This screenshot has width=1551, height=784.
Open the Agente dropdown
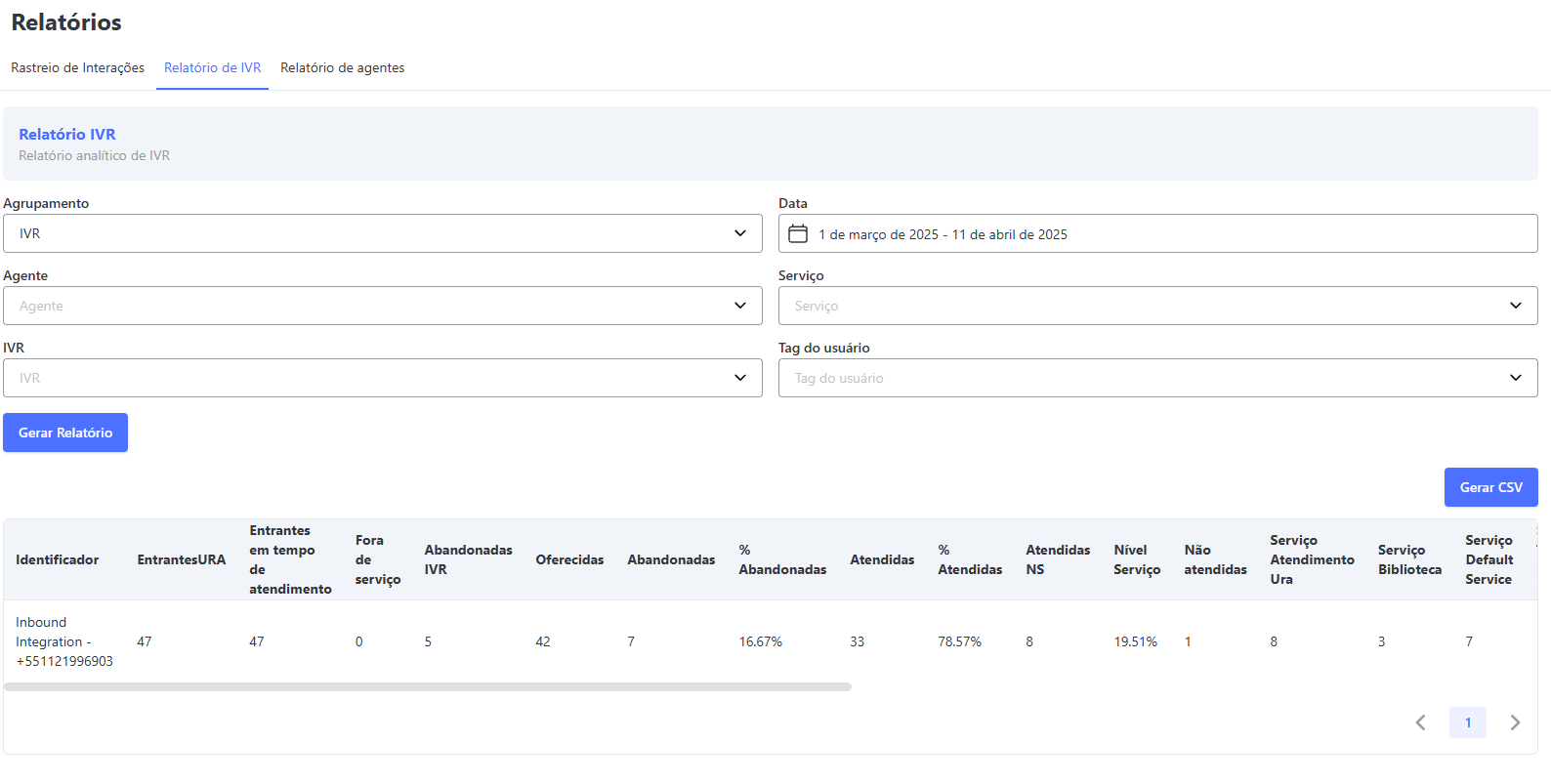[382, 306]
